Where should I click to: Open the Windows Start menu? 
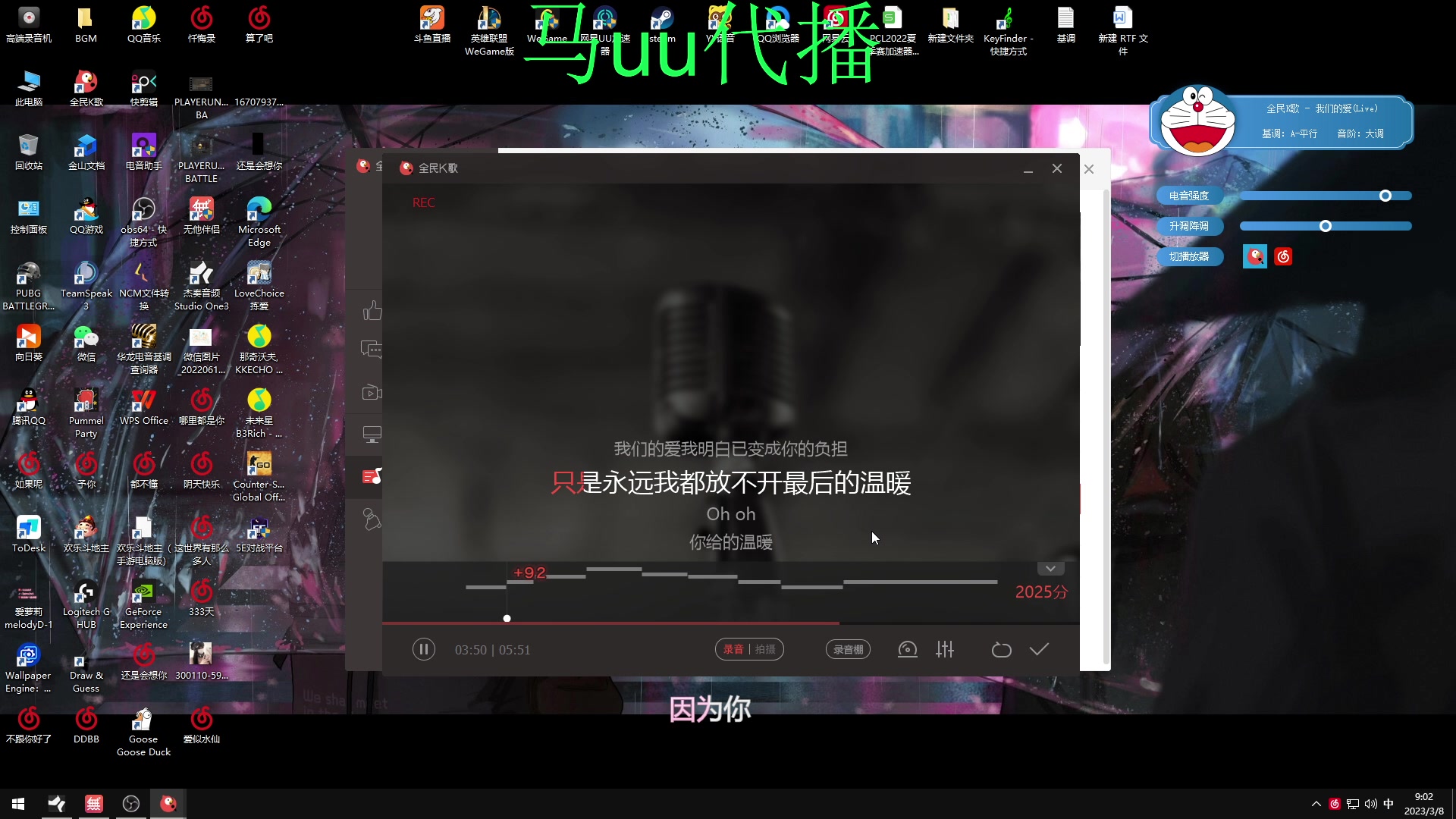pyautogui.click(x=18, y=804)
